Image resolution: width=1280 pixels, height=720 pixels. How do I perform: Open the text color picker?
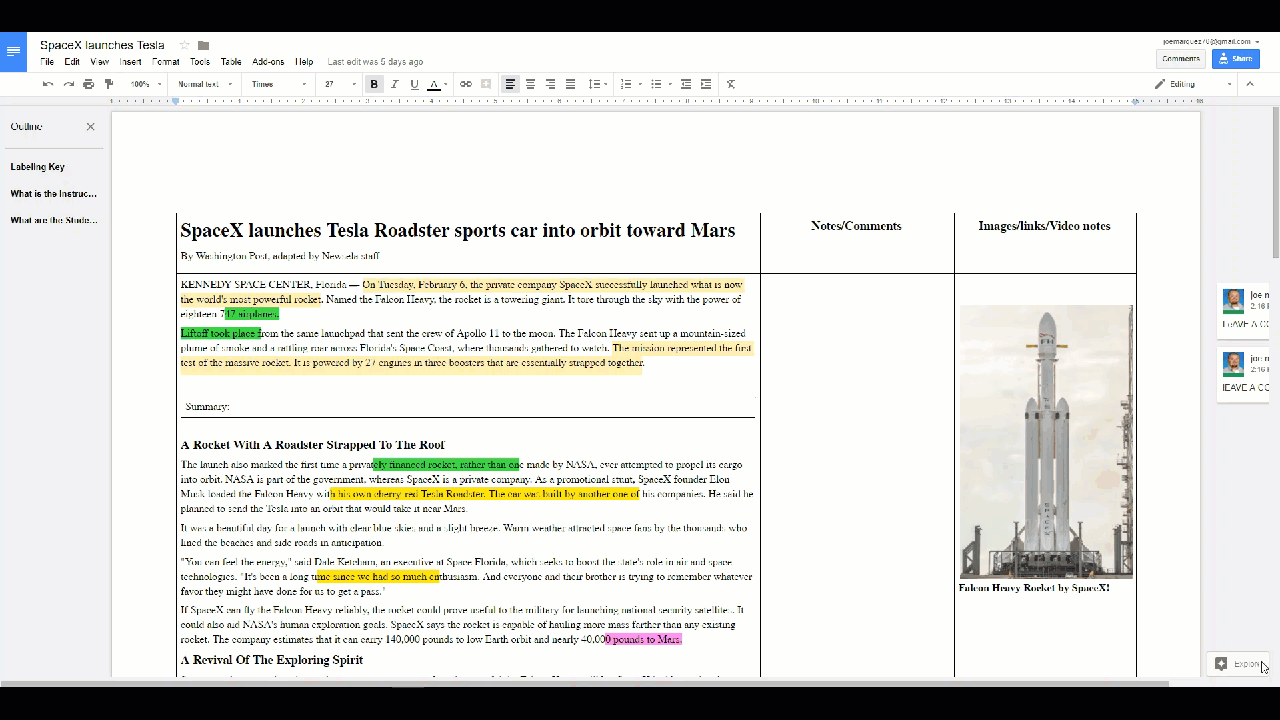click(x=435, y=84)
